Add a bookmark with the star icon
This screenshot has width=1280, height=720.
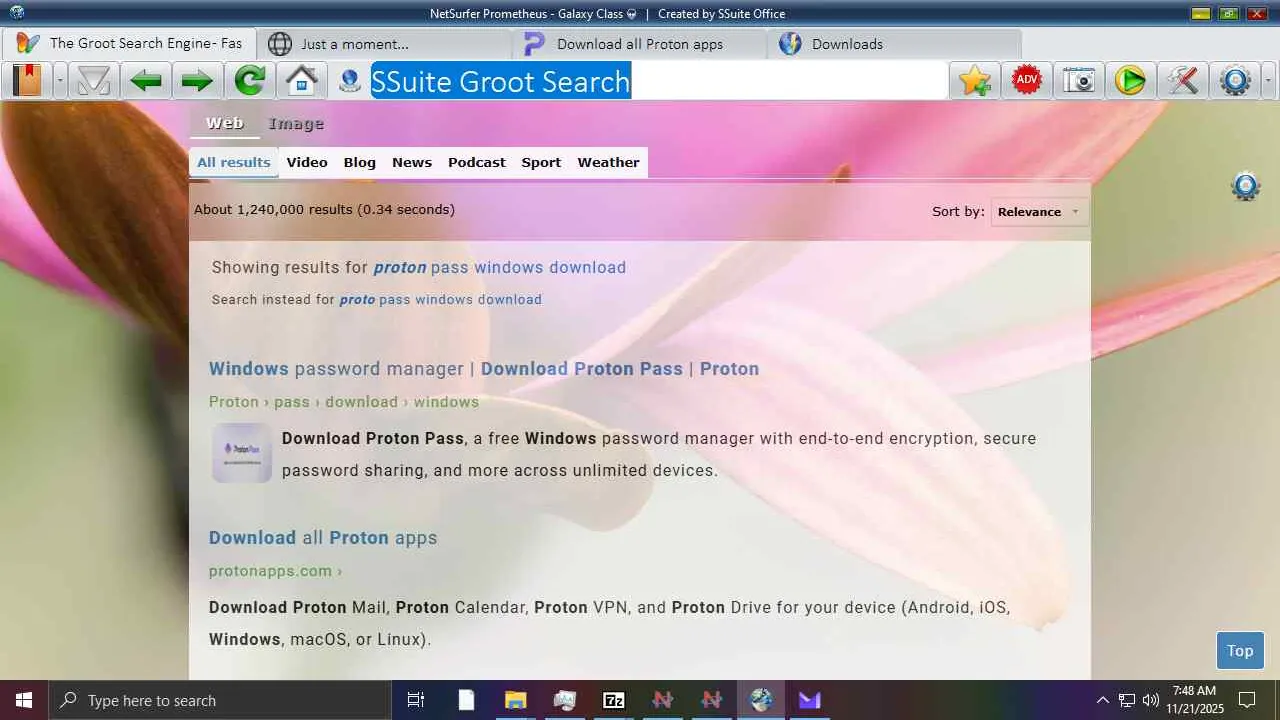(x=975, y=80)
